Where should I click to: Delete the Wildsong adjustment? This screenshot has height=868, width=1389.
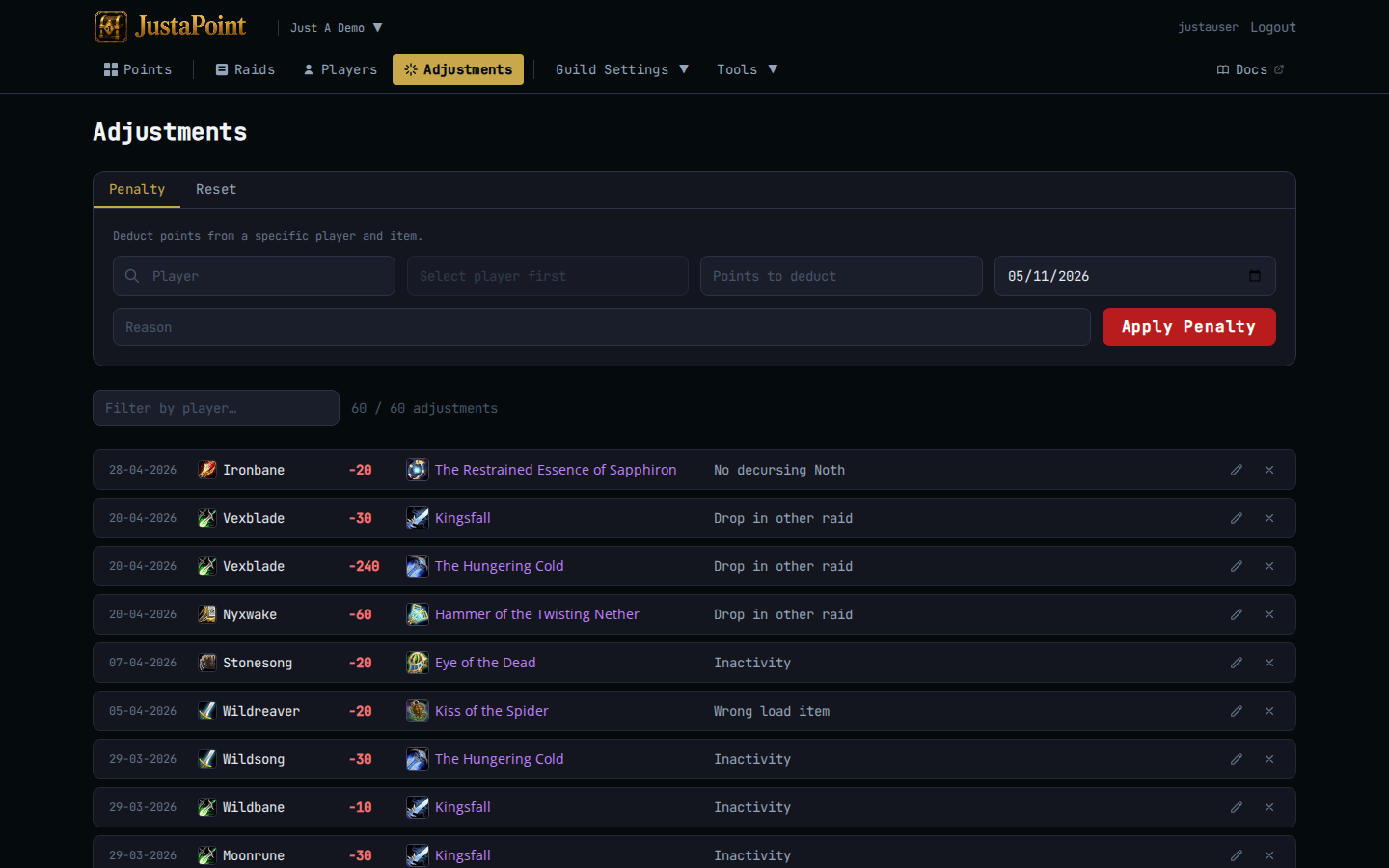pos(1269,759)
